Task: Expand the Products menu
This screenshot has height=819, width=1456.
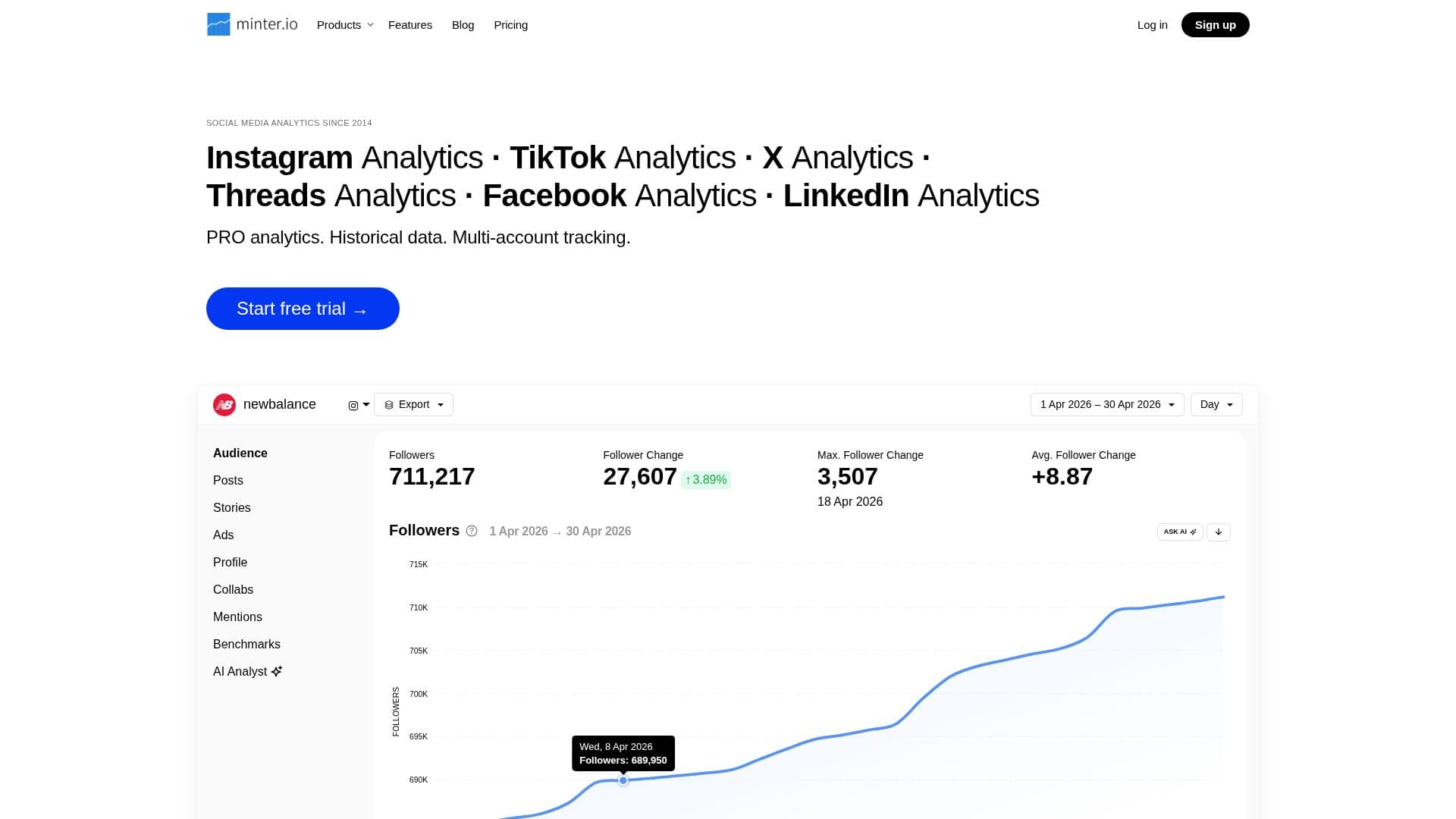Action: pyautogui.click(x=345, y=25)
